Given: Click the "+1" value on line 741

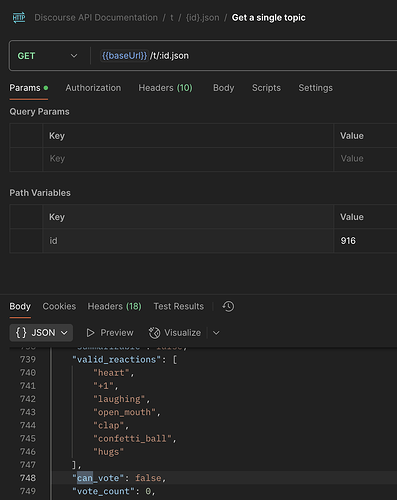Looking at the screenshot, I should pyautogui.click(x=104, y=386).
